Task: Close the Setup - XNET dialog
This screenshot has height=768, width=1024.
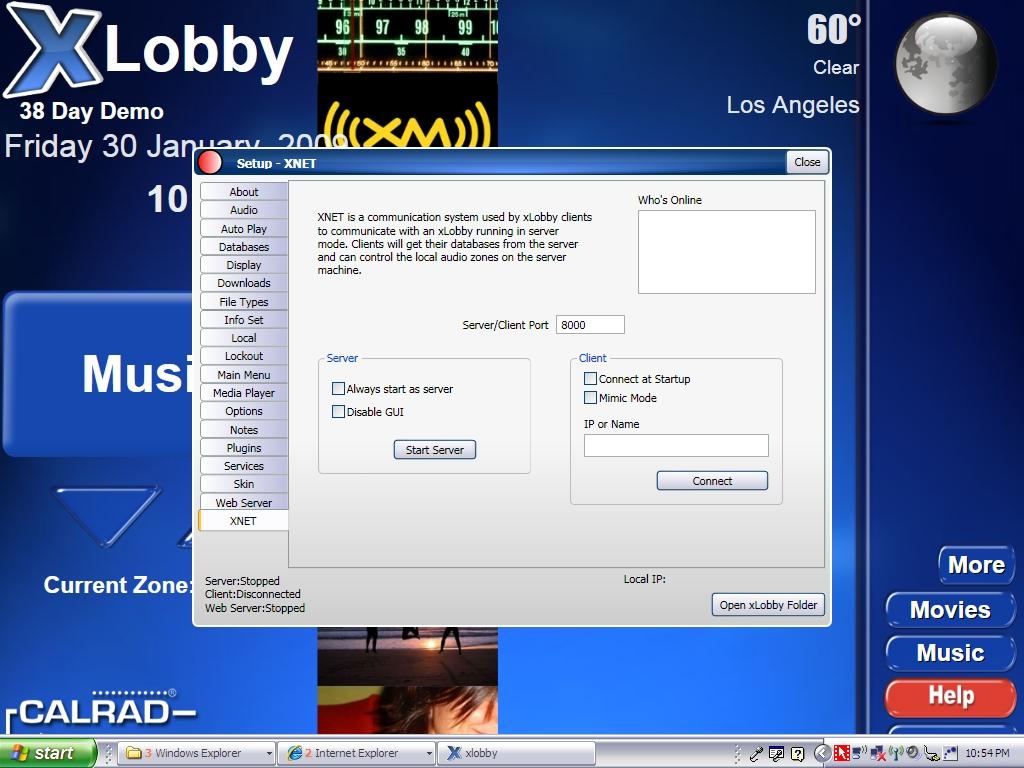Action: pos(807,162)
